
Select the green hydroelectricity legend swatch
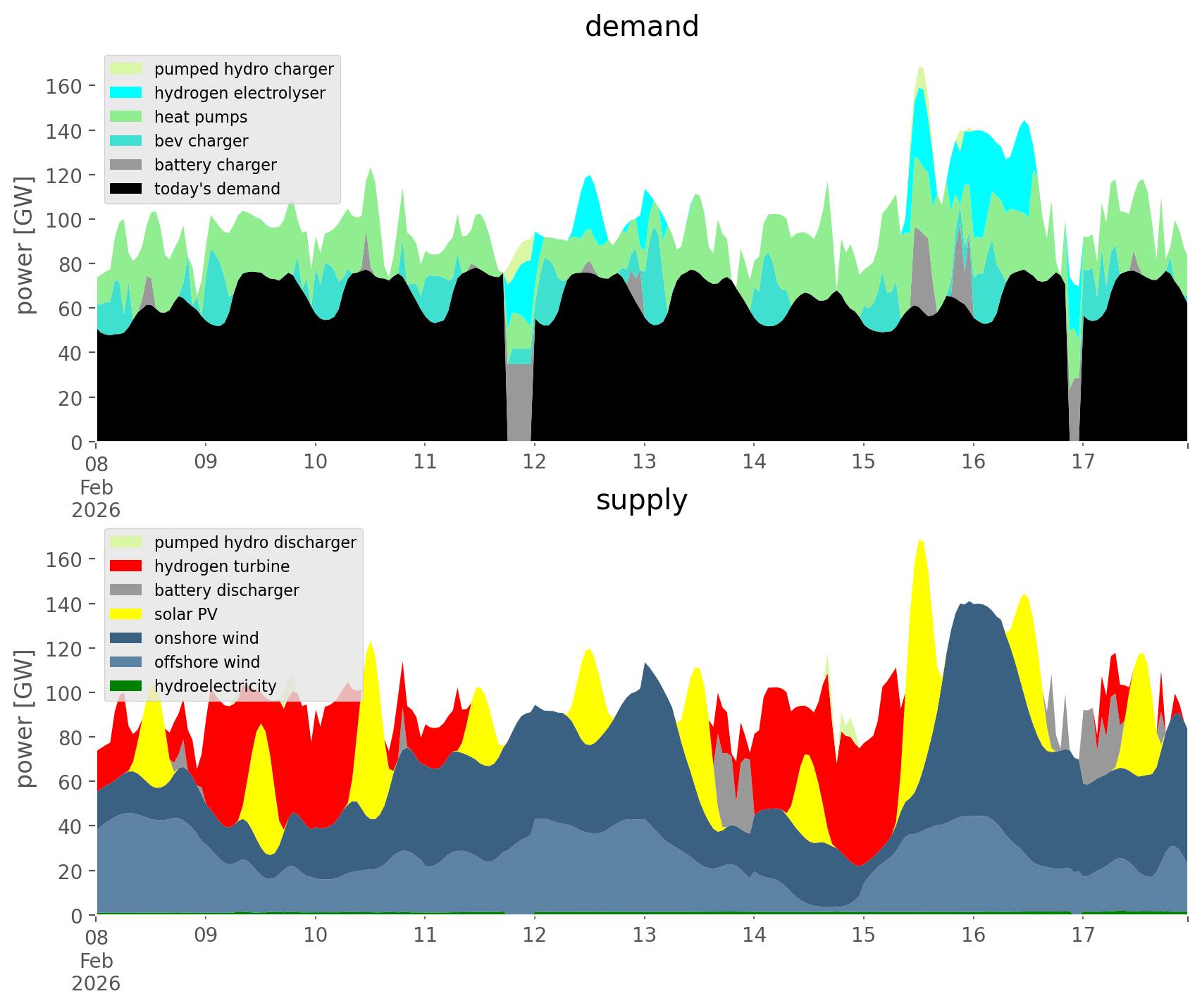pos(126,686)
